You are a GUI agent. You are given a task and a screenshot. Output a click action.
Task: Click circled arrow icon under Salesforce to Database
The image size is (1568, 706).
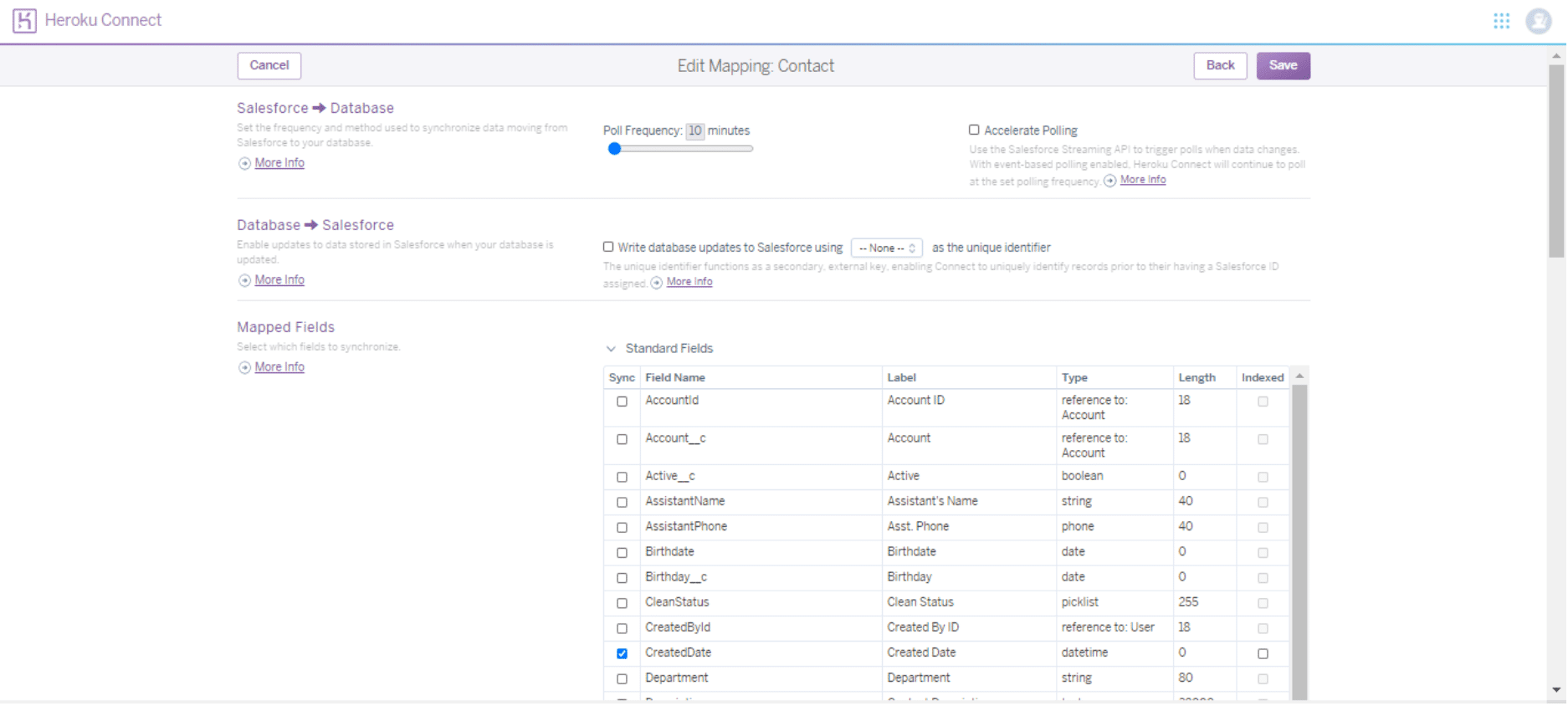pos(244,164)
